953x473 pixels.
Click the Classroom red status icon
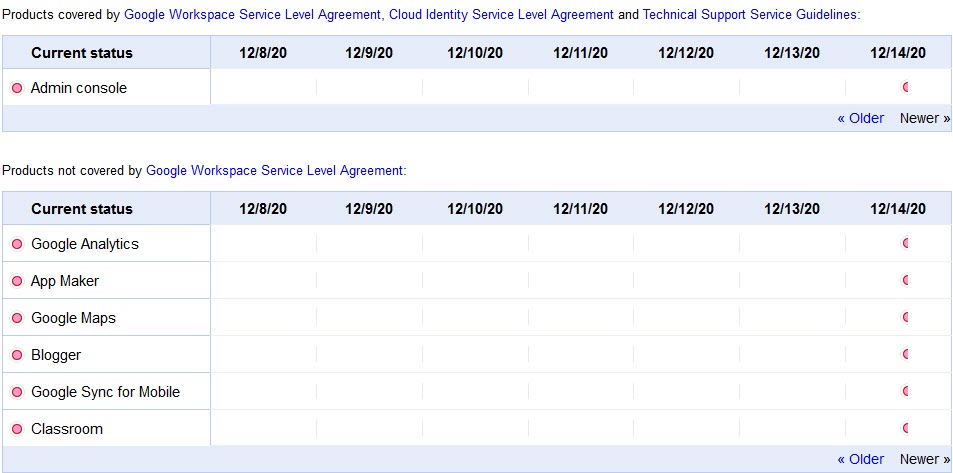pos(17,429)
